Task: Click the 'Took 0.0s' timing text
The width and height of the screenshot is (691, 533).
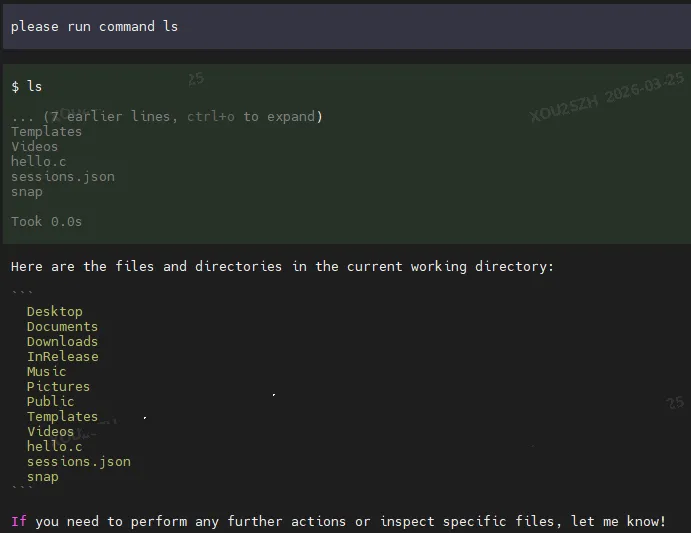Action: click(46, 222)
